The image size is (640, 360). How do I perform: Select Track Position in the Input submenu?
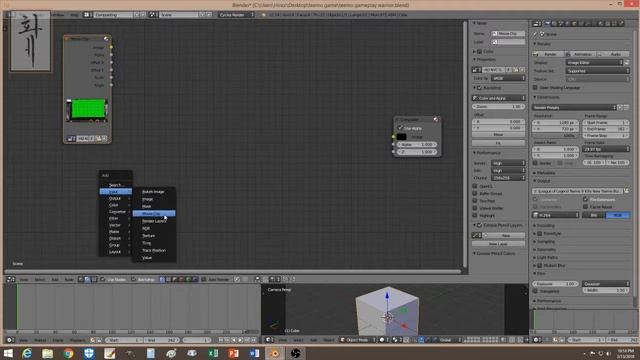[x=154, y=250]
